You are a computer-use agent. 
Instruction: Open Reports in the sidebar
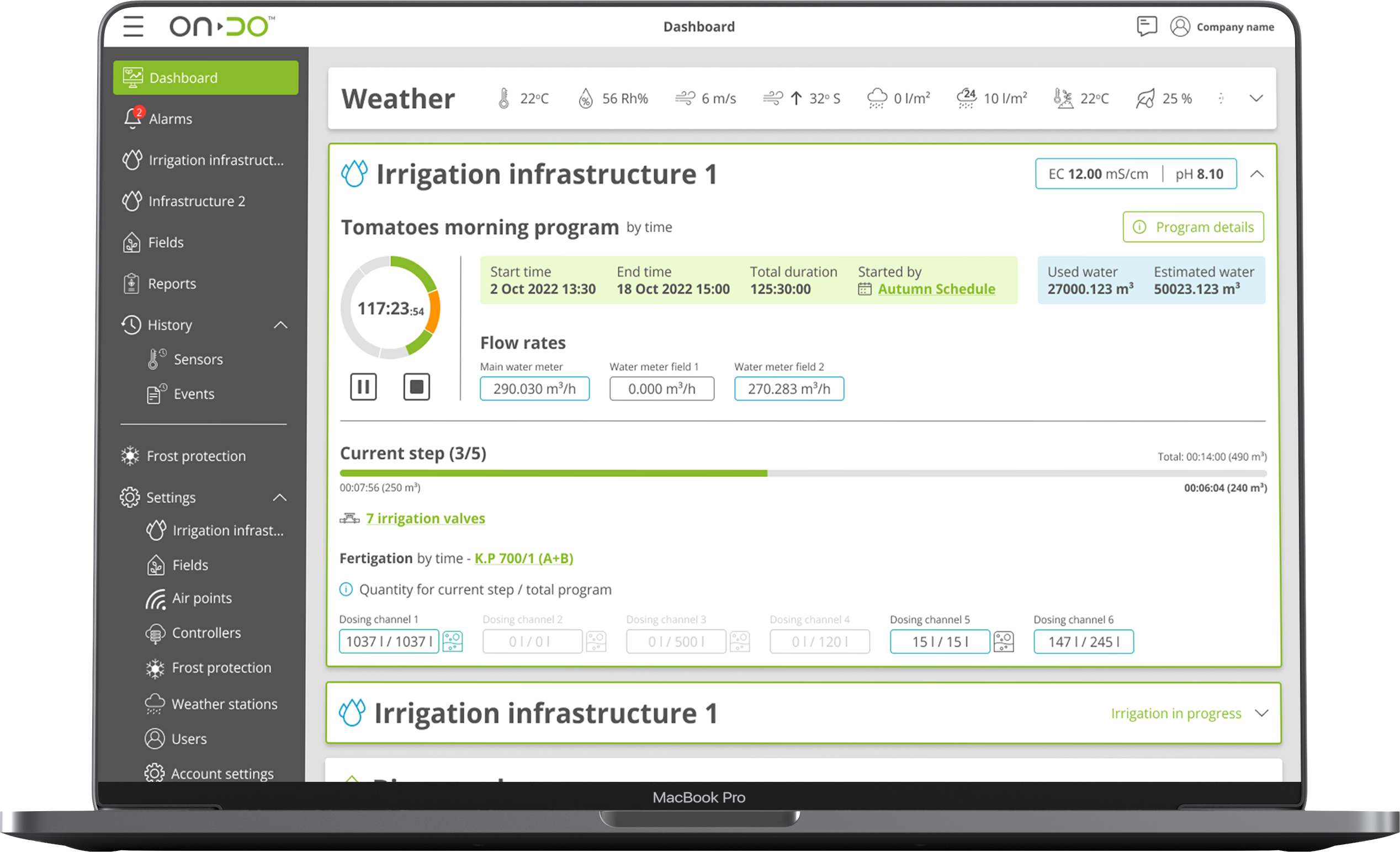[x=172, y=284]
